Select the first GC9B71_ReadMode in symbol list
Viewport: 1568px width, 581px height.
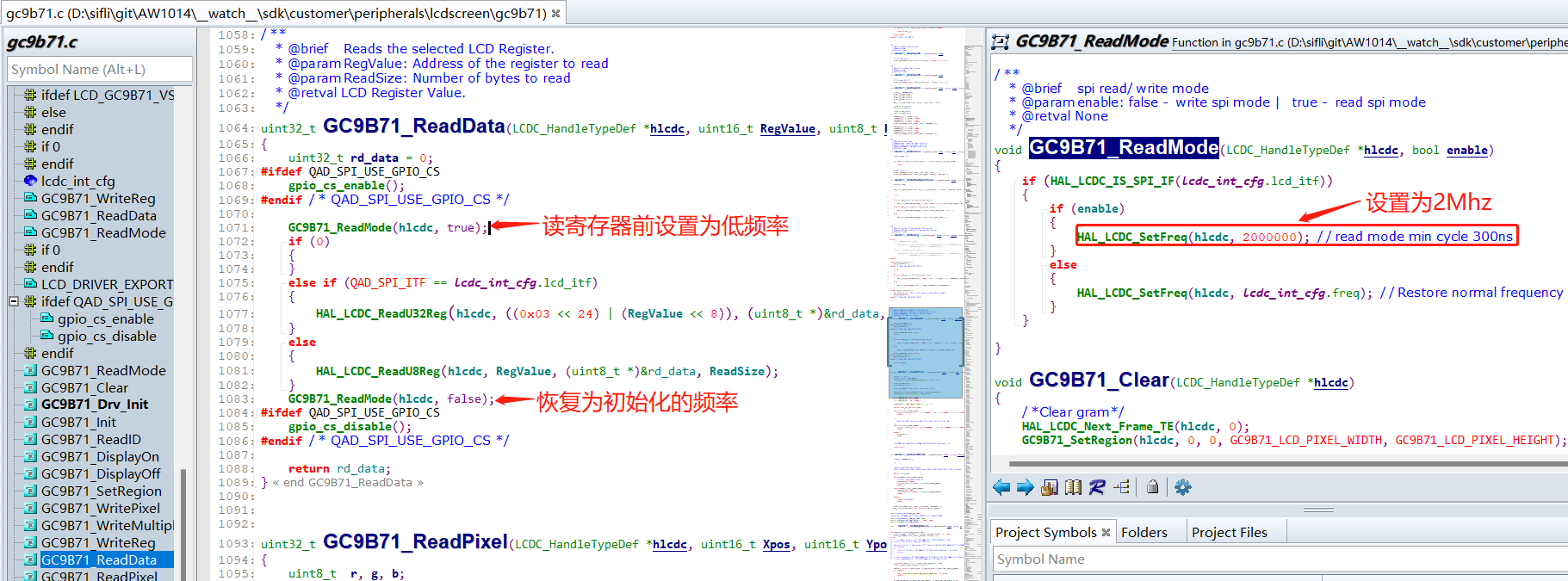click(x=103, y=232)
